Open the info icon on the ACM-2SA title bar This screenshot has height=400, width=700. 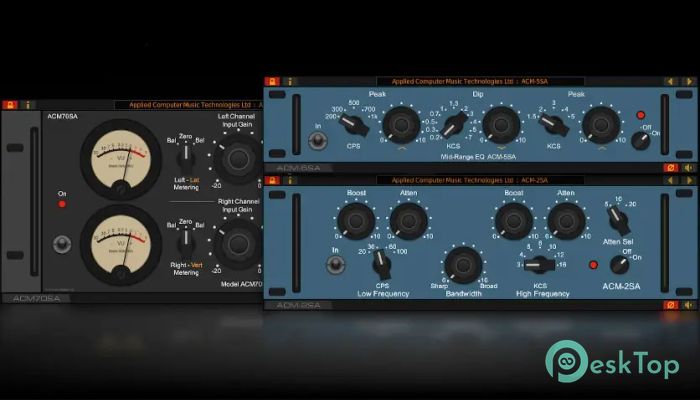click(x=290, y=180)
